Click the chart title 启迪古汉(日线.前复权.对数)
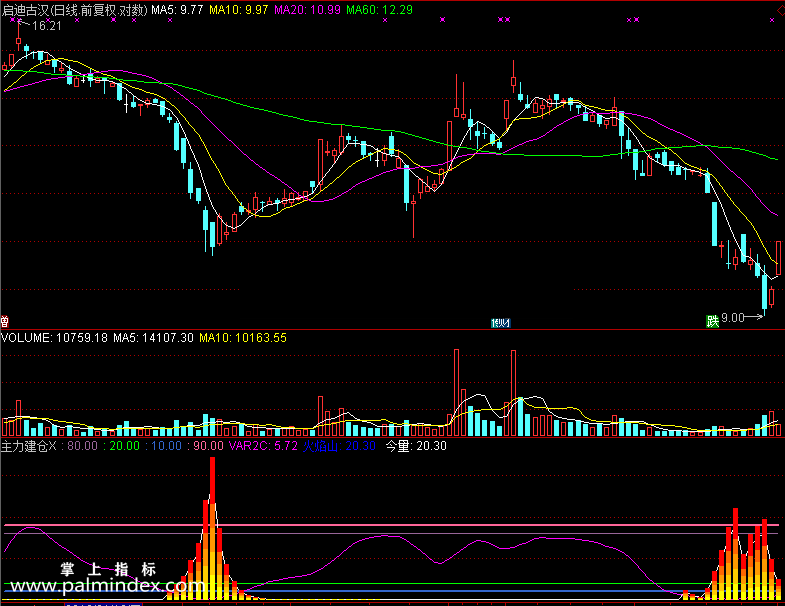The height and width of the screenshot is (606, 785). pyautogui.click(x=75, y=10)
